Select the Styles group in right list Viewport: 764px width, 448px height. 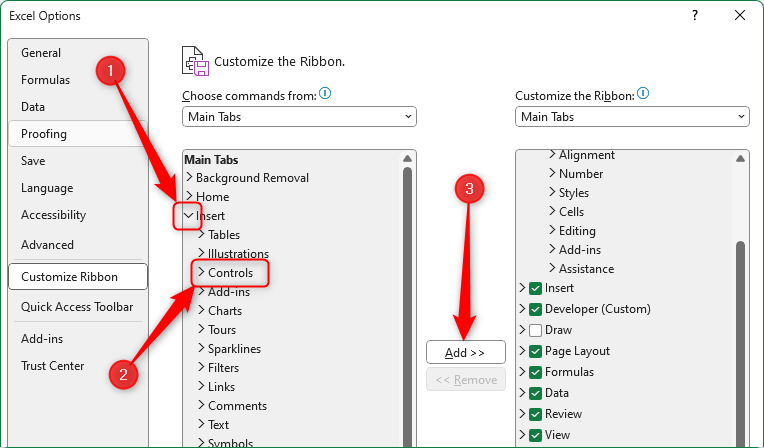(573, 193)
